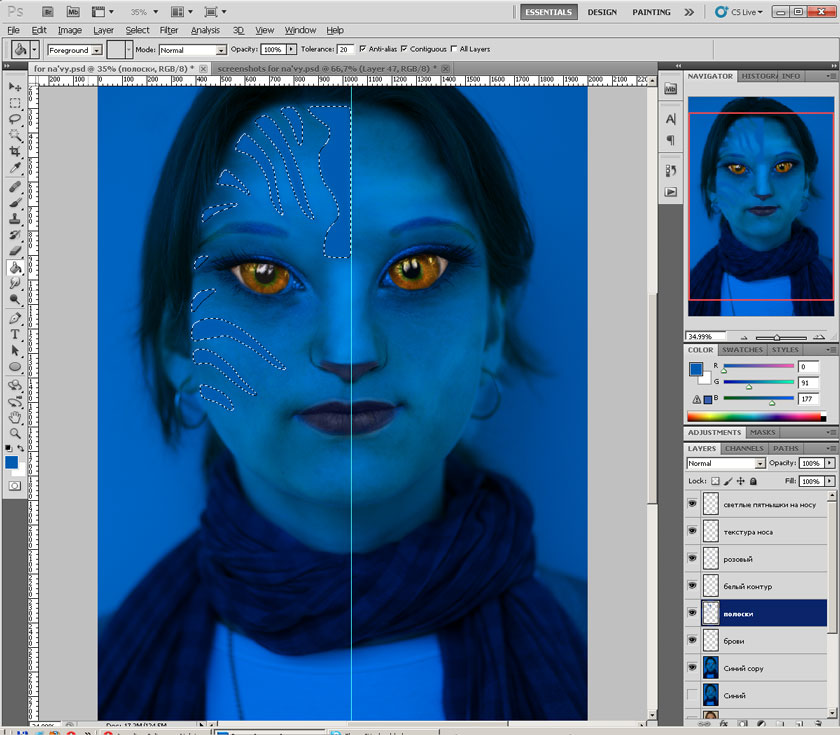Open the Filter menu

pos(169,31)
